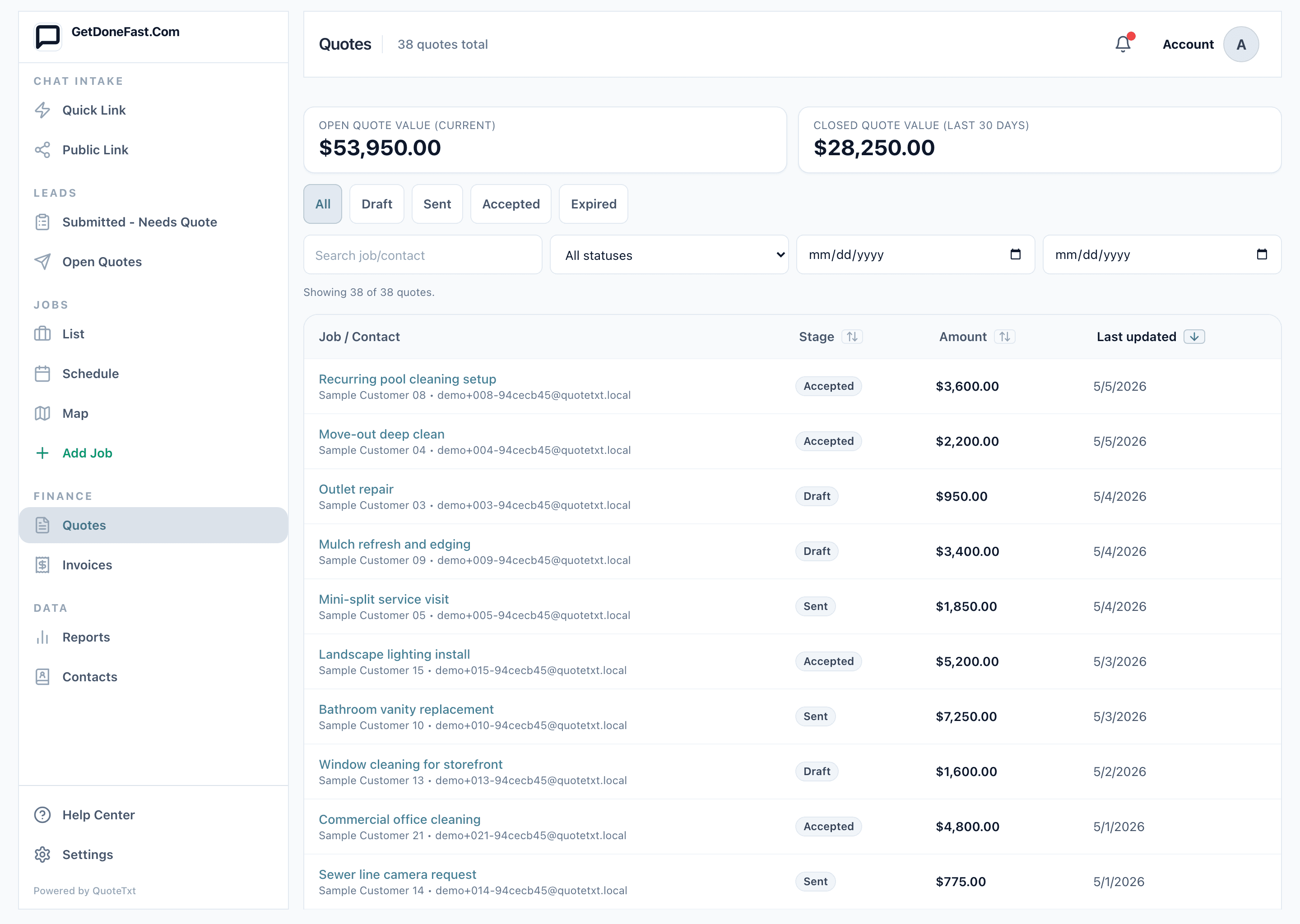Click the GetDoneFast.Com chat logo icon
The width and height of the screenshot is (1300, 924).
point(48,37)
